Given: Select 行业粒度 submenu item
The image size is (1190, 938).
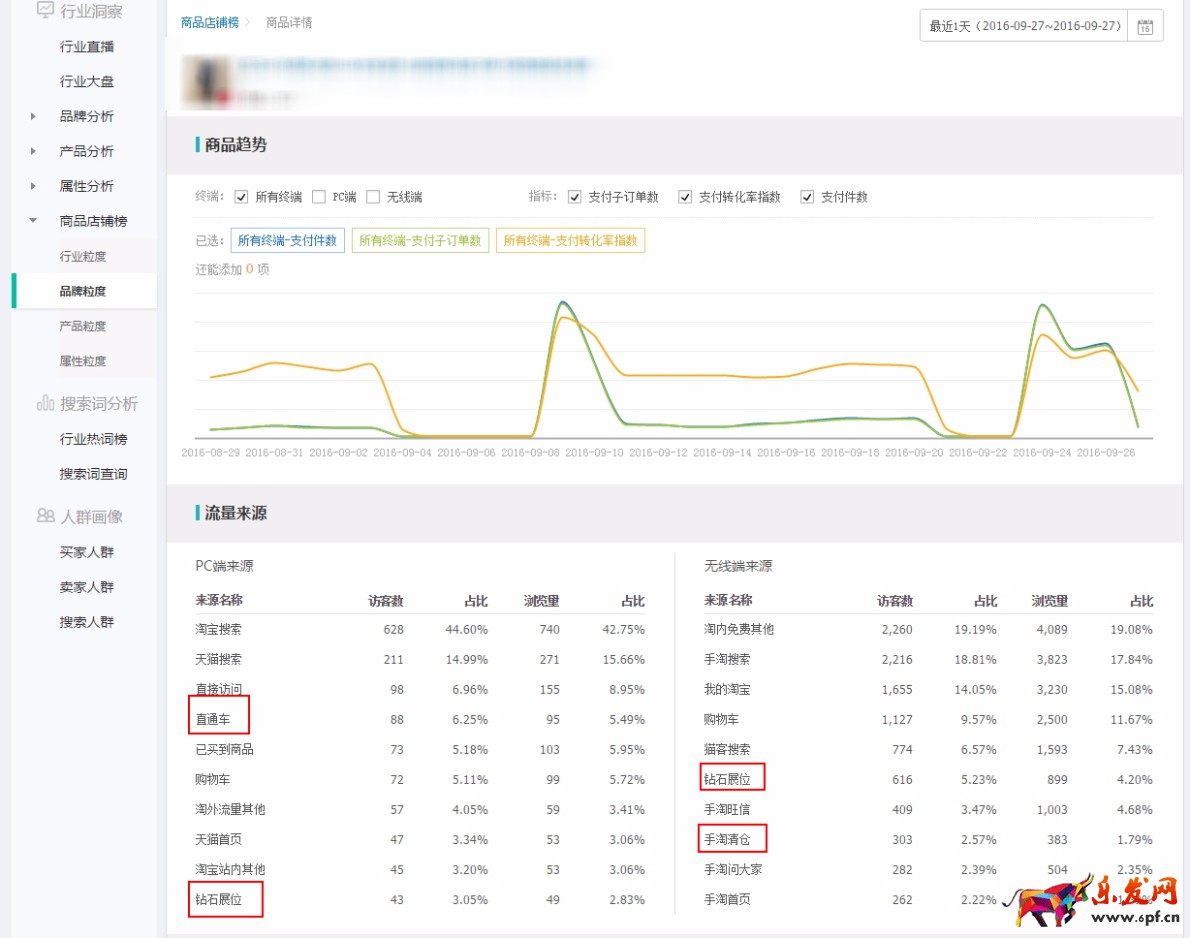Looking at the screenshot, I should 83,257.
